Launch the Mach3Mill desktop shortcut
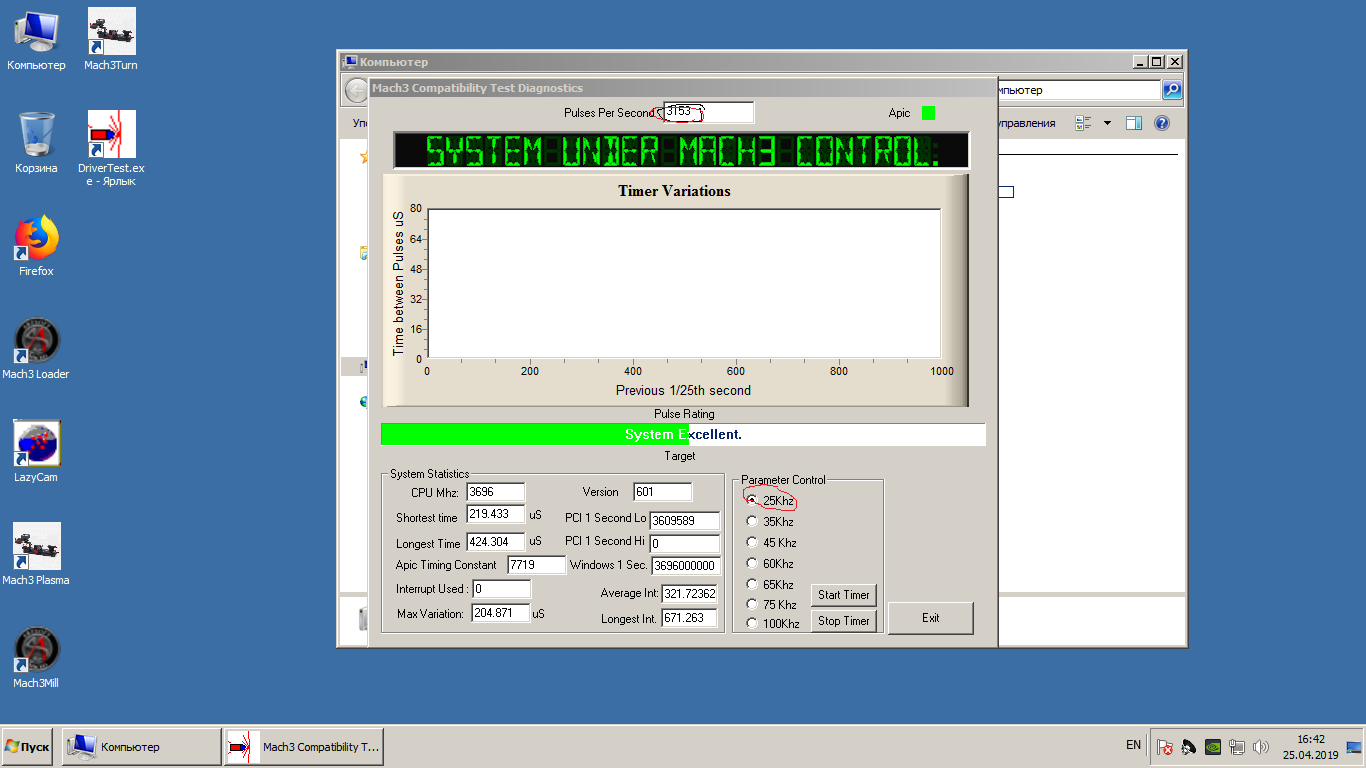The image size is (1366, 768). (36, 658)
